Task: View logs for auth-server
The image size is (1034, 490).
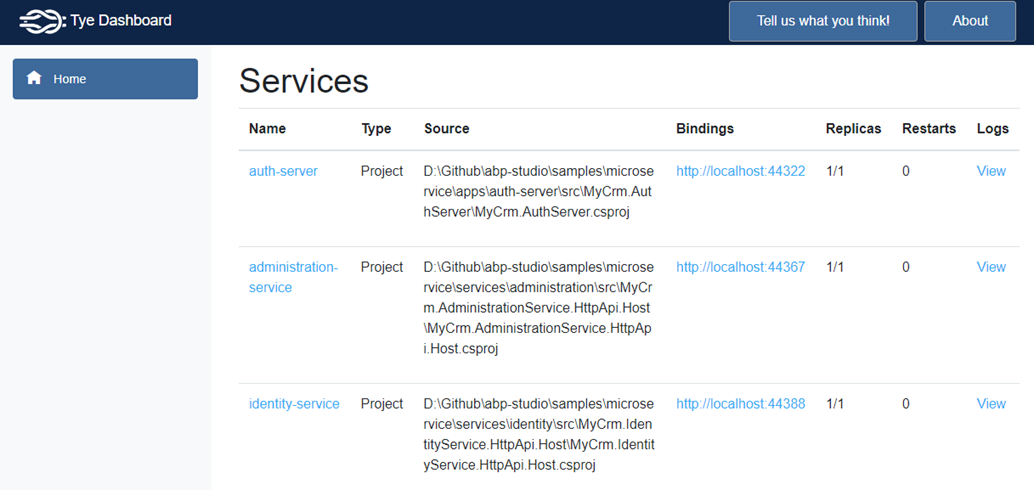Action: (991, 171)
